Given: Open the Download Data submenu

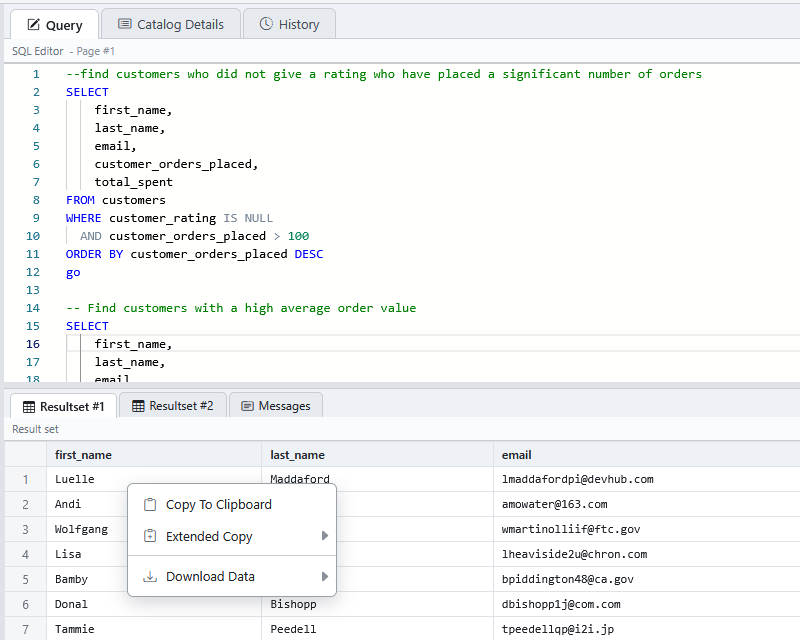Looking at the screenshot, I should [232, 577].
